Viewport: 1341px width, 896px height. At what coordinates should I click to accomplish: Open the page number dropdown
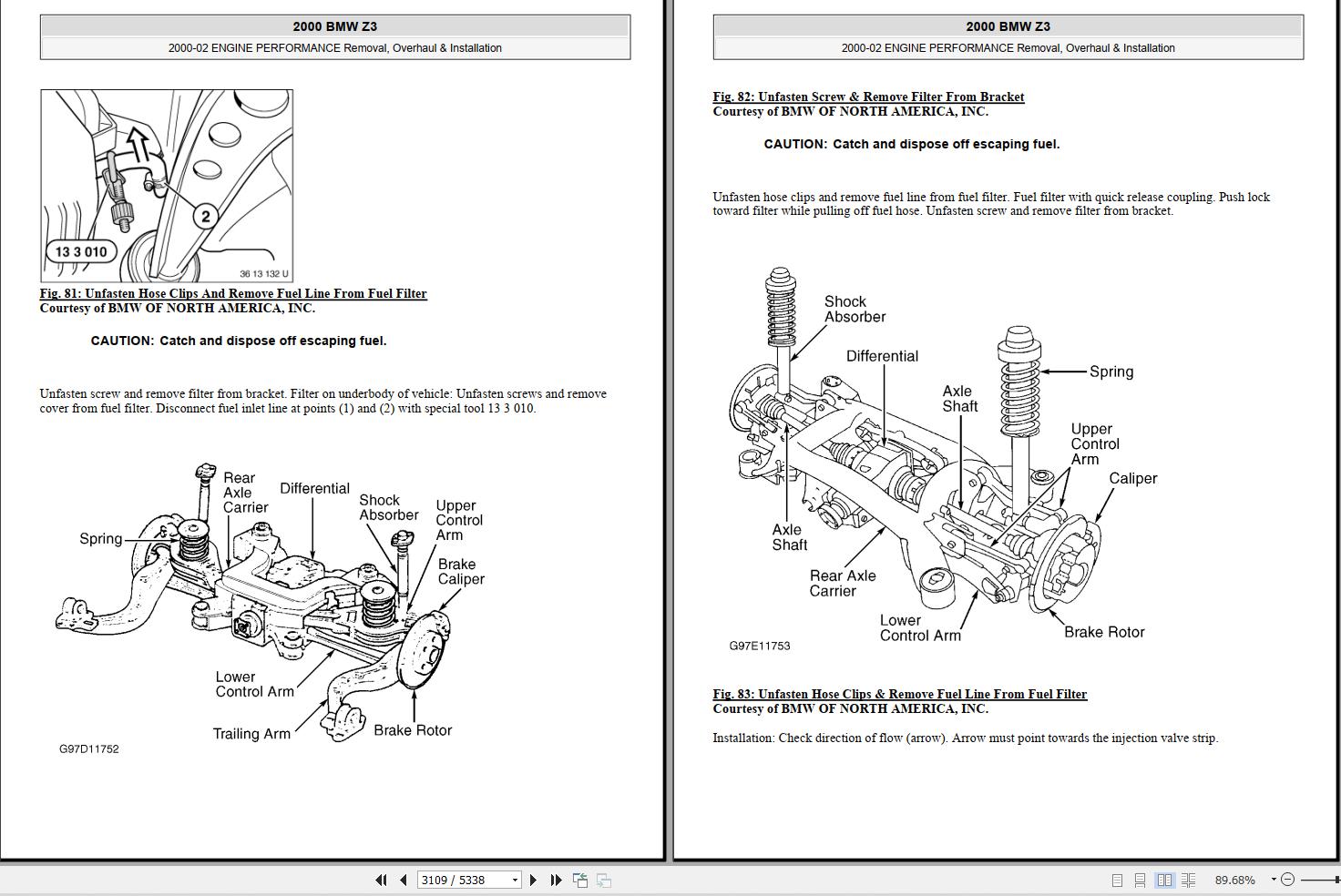(x=514, y=880)
